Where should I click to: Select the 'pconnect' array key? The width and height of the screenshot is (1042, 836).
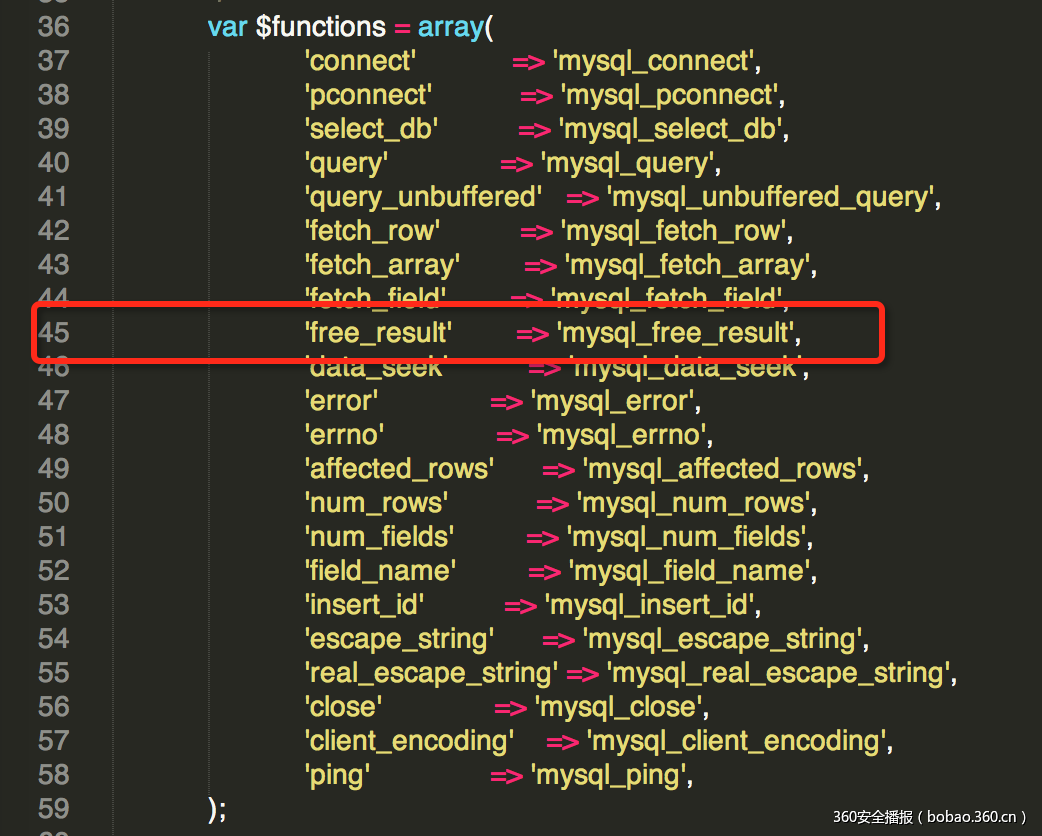pos(368,95)
